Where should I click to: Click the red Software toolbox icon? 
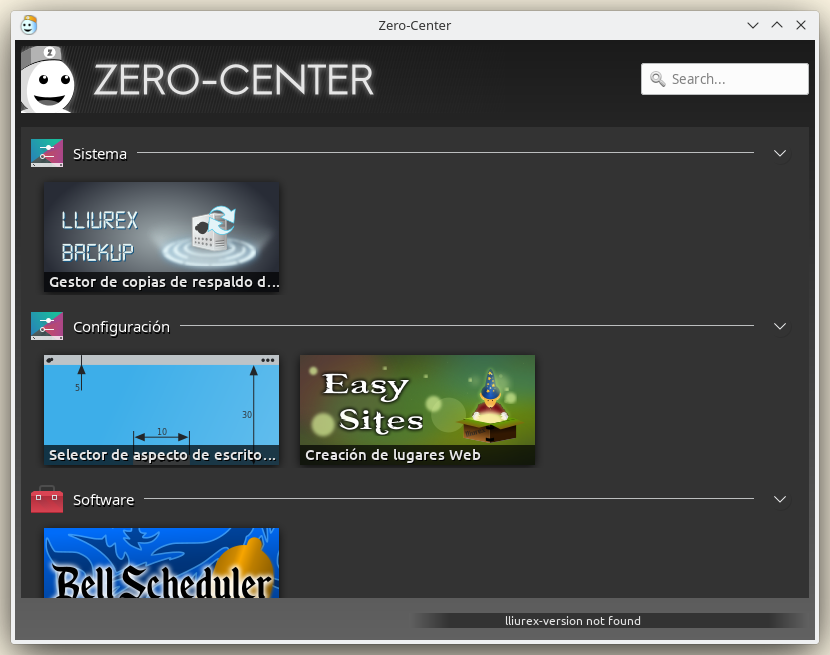tap(47, 499)
